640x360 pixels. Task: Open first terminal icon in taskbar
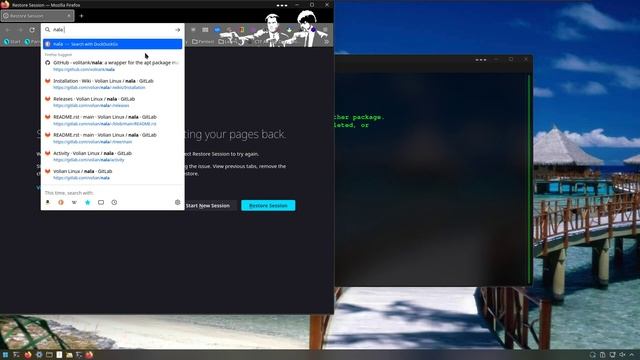point(17,355)
